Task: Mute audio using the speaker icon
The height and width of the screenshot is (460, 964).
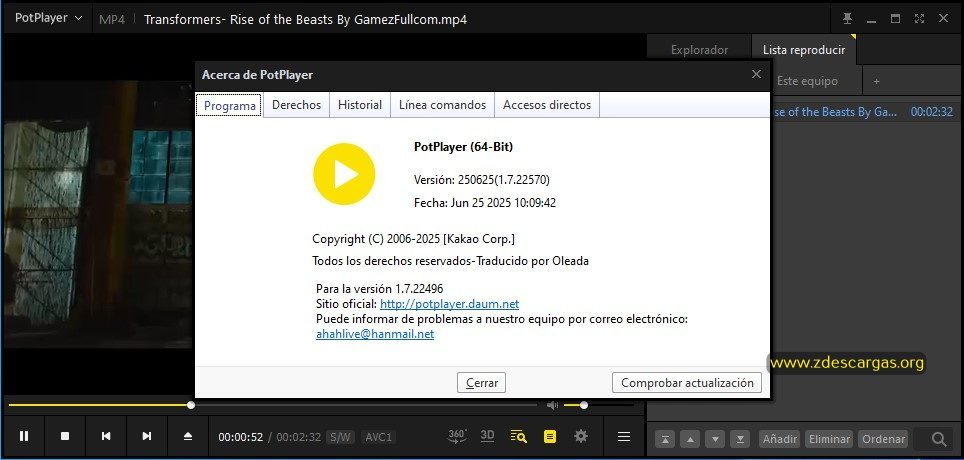Action: 553,405
